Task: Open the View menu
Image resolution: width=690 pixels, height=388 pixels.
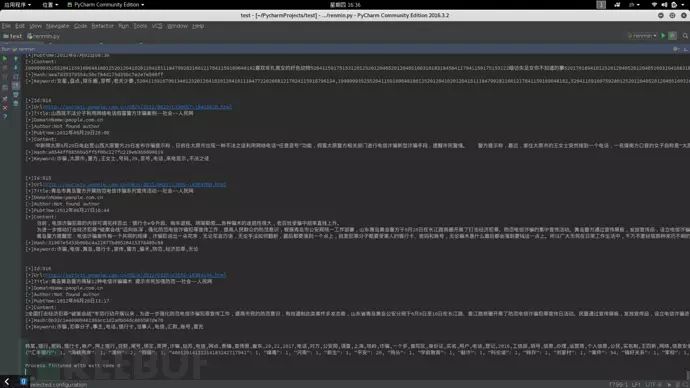Action: click(x=36, y=26)
